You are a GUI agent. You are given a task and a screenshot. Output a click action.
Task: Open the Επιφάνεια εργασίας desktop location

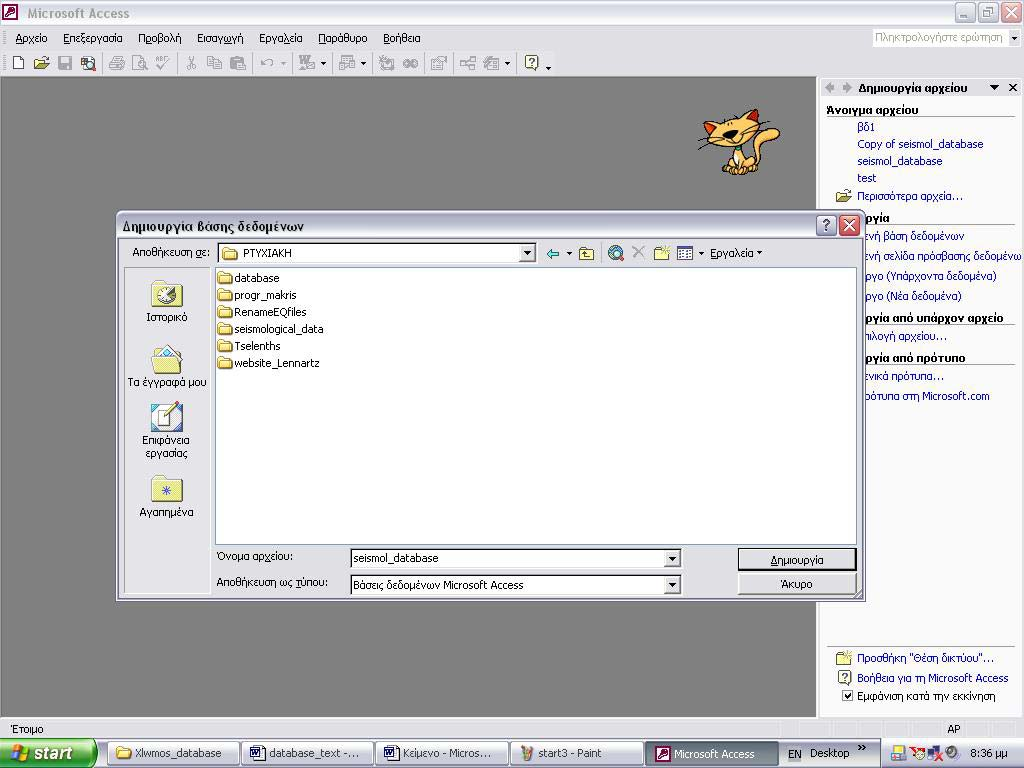click(167, 431)
